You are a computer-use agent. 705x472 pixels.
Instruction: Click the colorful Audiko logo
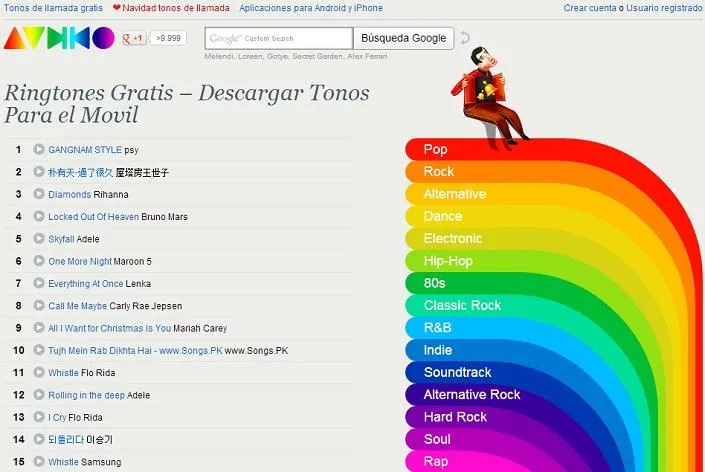pos(59,38)
